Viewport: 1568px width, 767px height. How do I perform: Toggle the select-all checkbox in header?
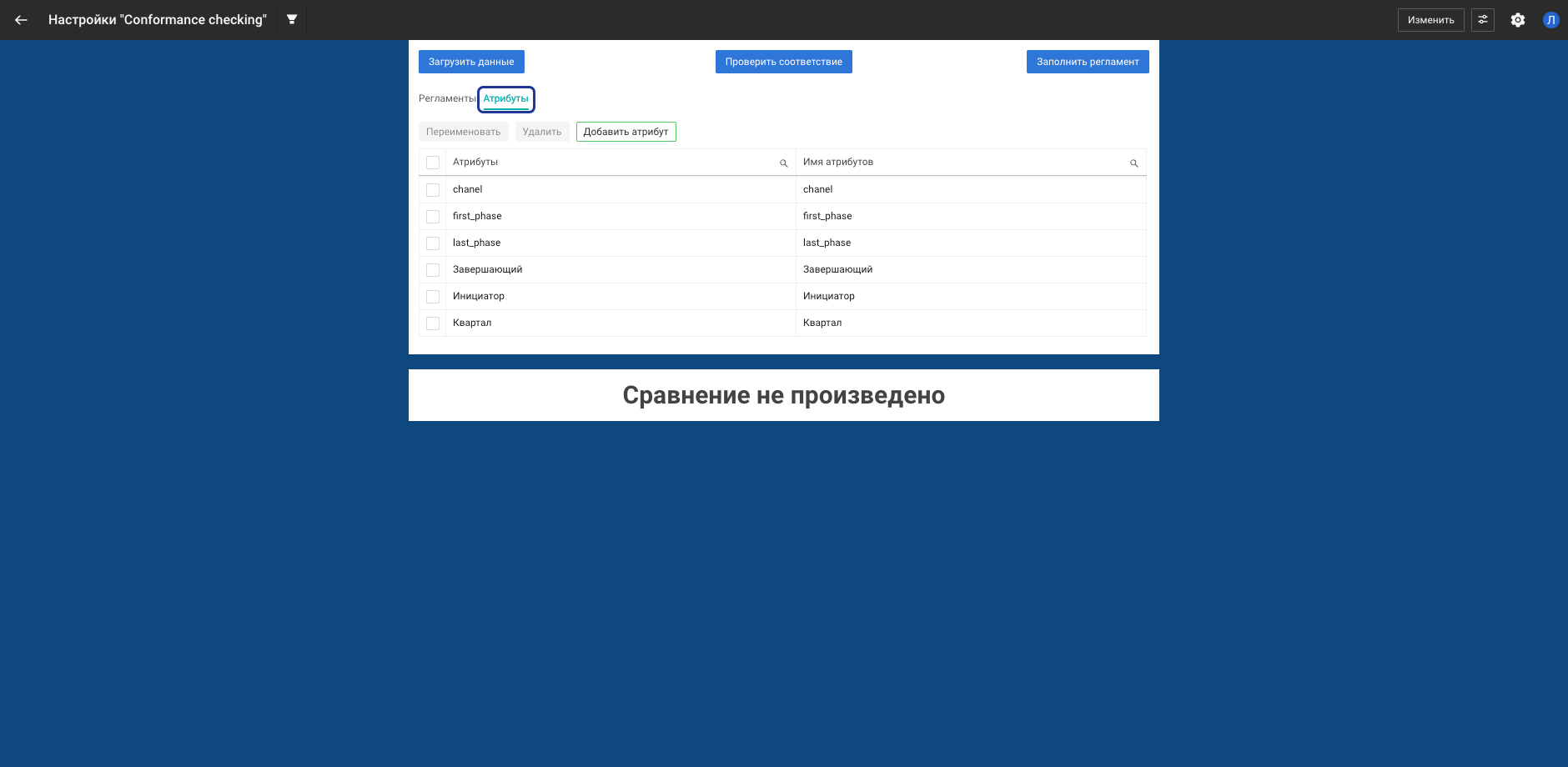click(433, 163)
